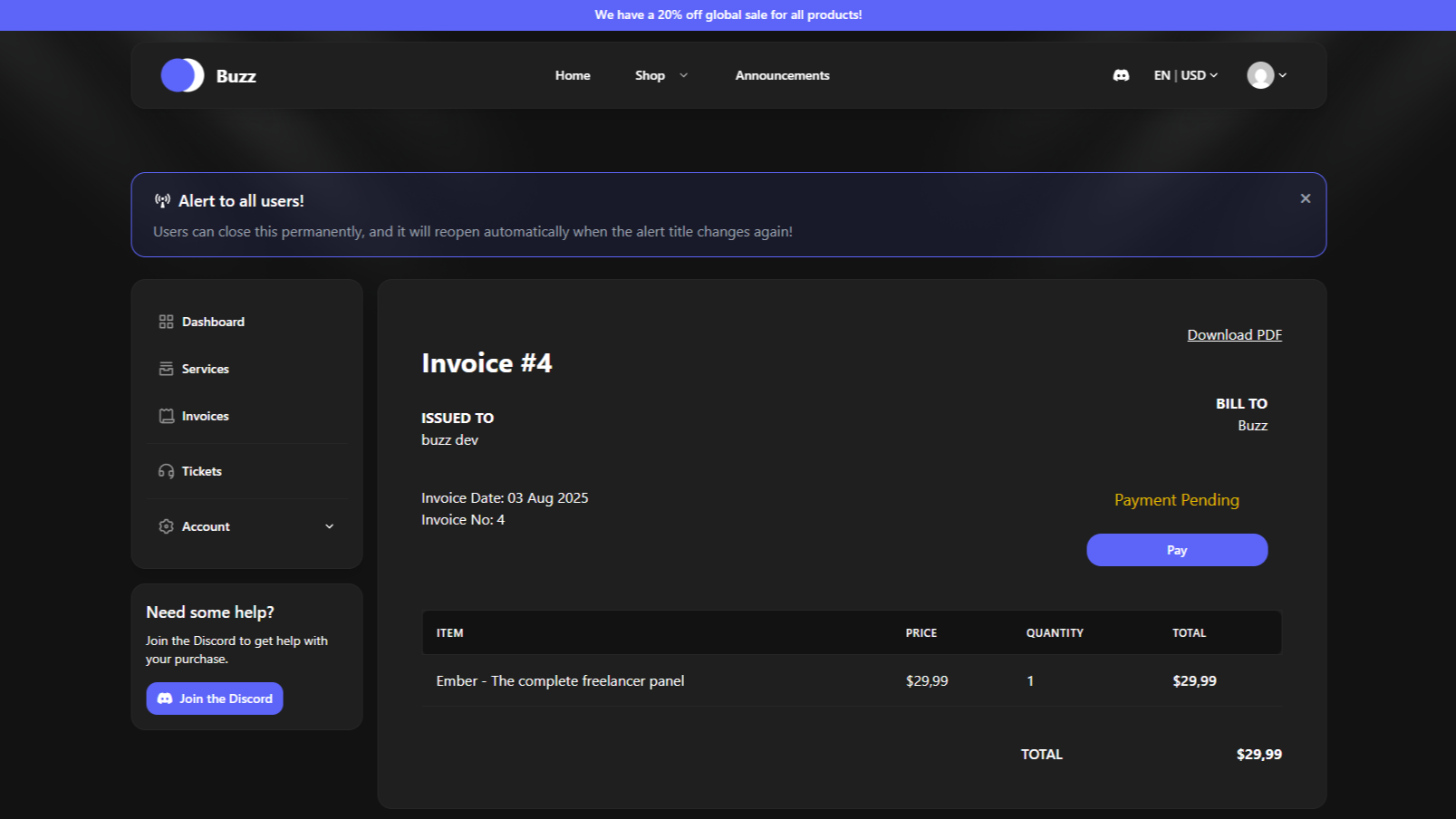Click the Download PDF link
The height and width of the screenshot is (819, 1456).
(x=1234, y=334)
